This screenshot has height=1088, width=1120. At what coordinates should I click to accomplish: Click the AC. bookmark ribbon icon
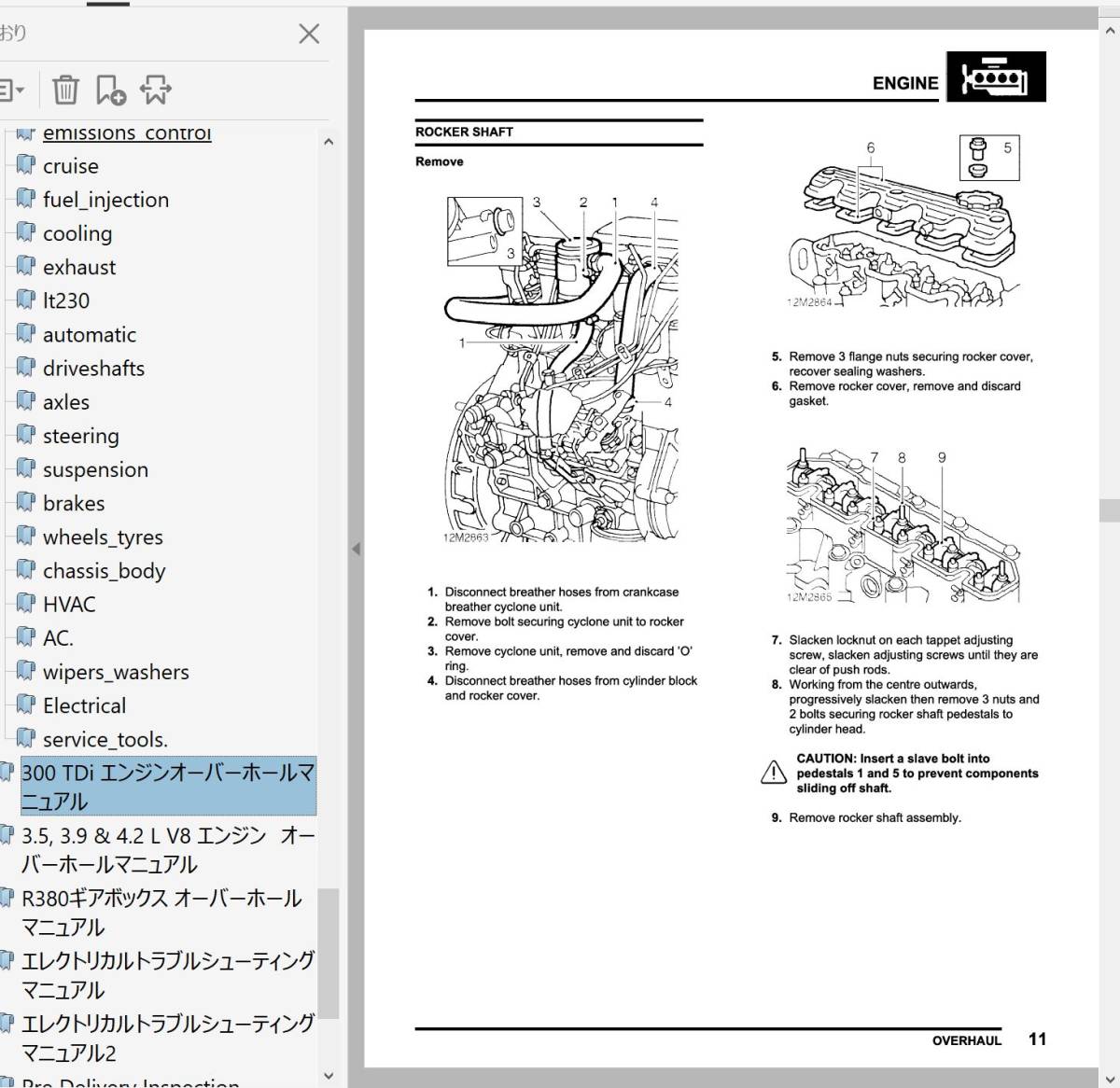pyautogui.click(x=26, y=637)
